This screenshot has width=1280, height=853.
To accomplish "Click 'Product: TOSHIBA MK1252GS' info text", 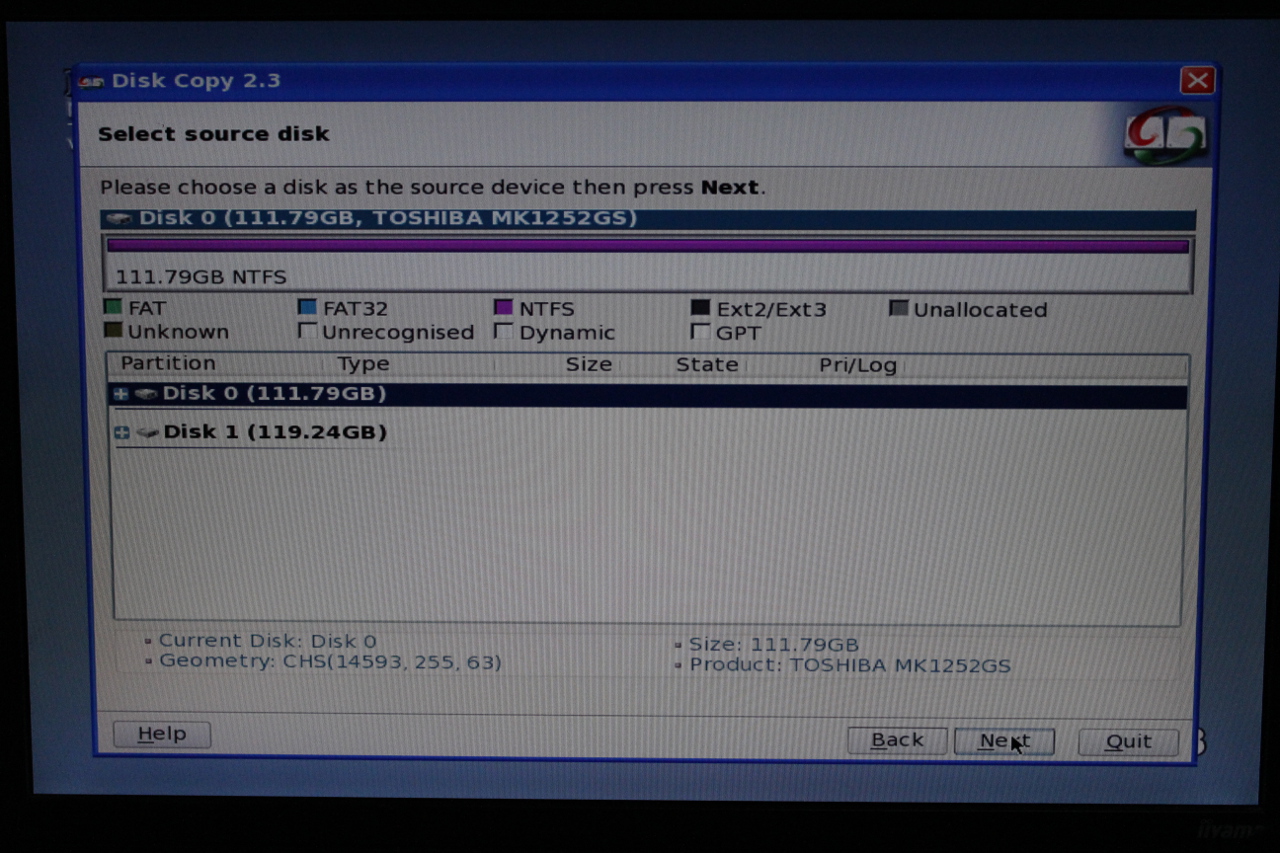I will click(x=850, y=666).
